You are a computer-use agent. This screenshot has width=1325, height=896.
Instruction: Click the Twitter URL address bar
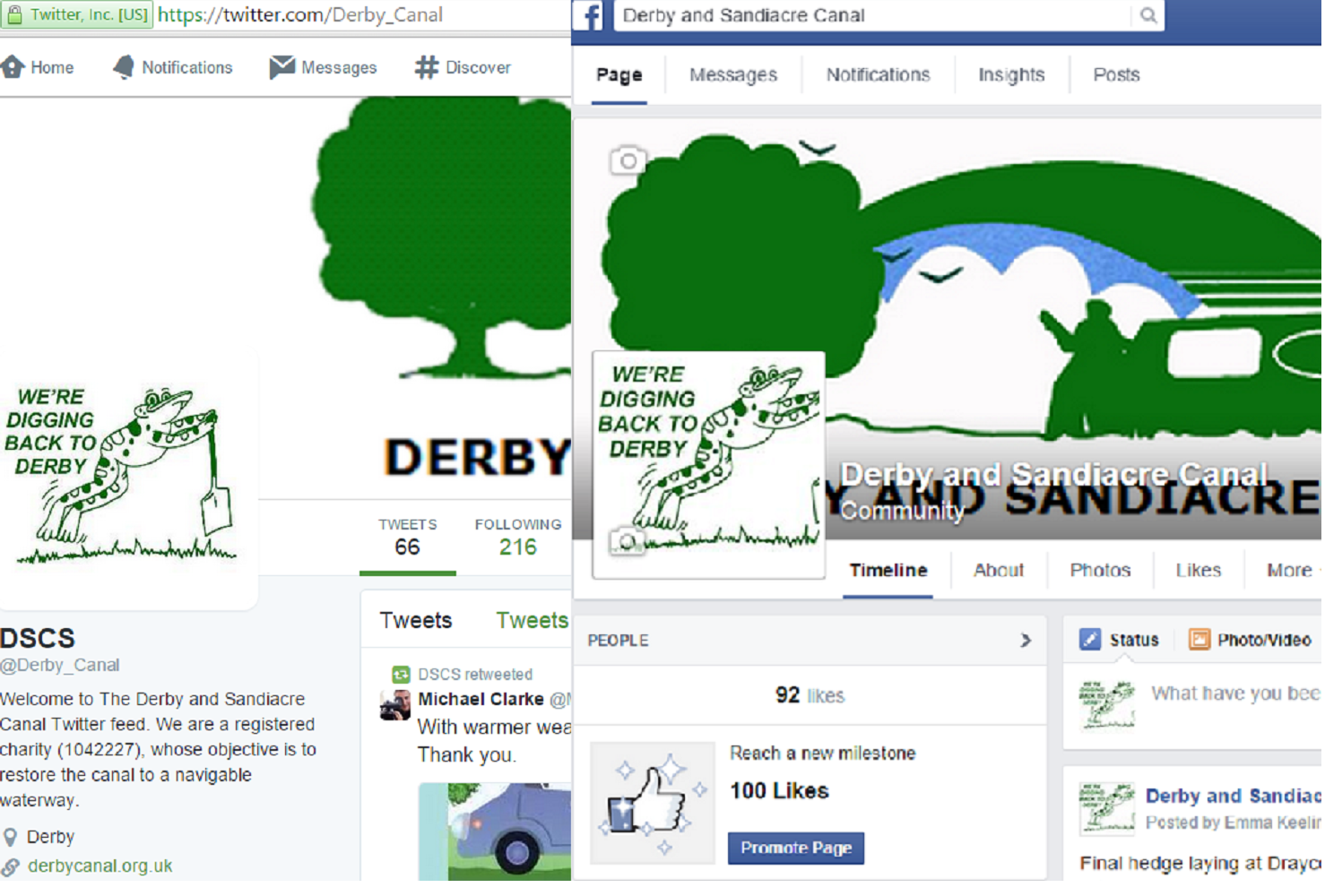(x=359, y=15)
